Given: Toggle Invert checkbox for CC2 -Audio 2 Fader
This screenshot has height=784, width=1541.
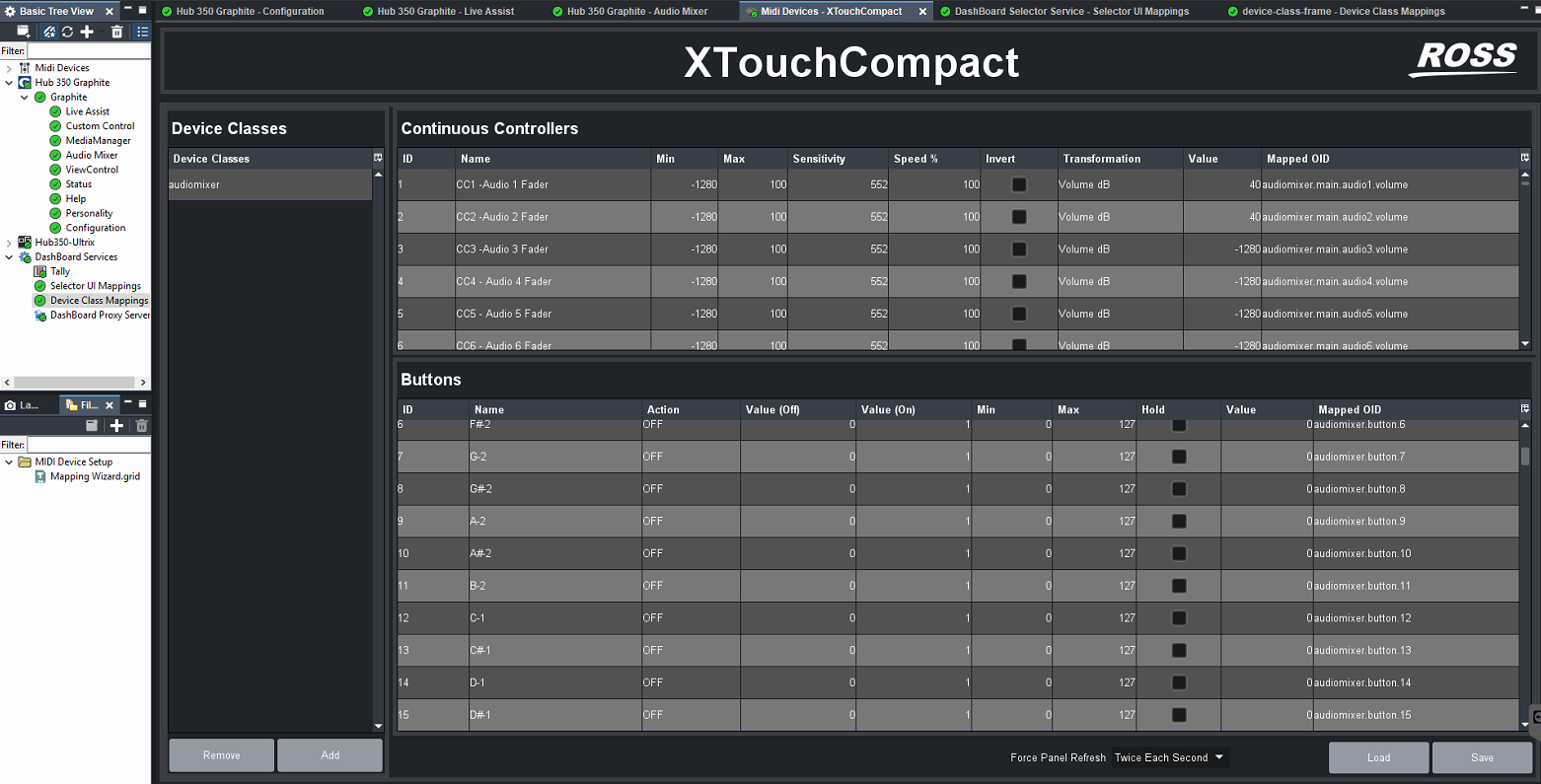Looking at the screenshot, I should point(1019,217).
